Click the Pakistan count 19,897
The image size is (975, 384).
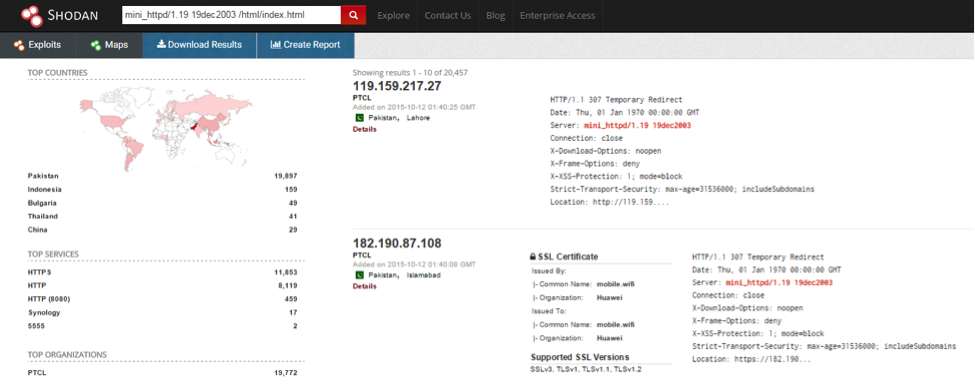click(285, 176)
